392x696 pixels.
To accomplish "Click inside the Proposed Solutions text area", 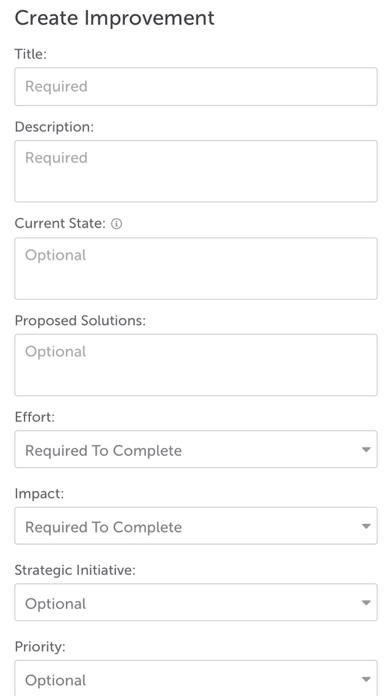I will point(196,365).
